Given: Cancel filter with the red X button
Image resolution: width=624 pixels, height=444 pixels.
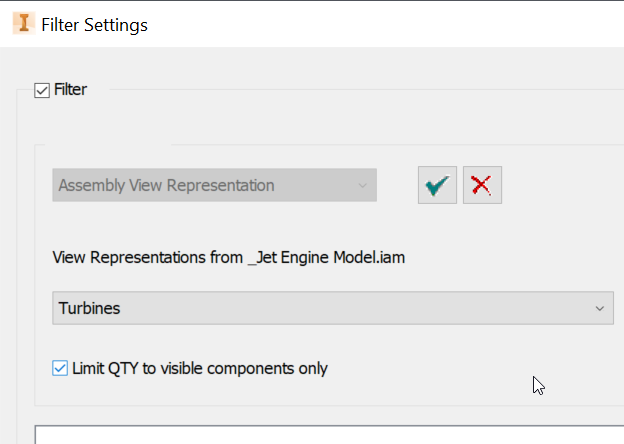Looking at the screenshot, I should (482, 185).
